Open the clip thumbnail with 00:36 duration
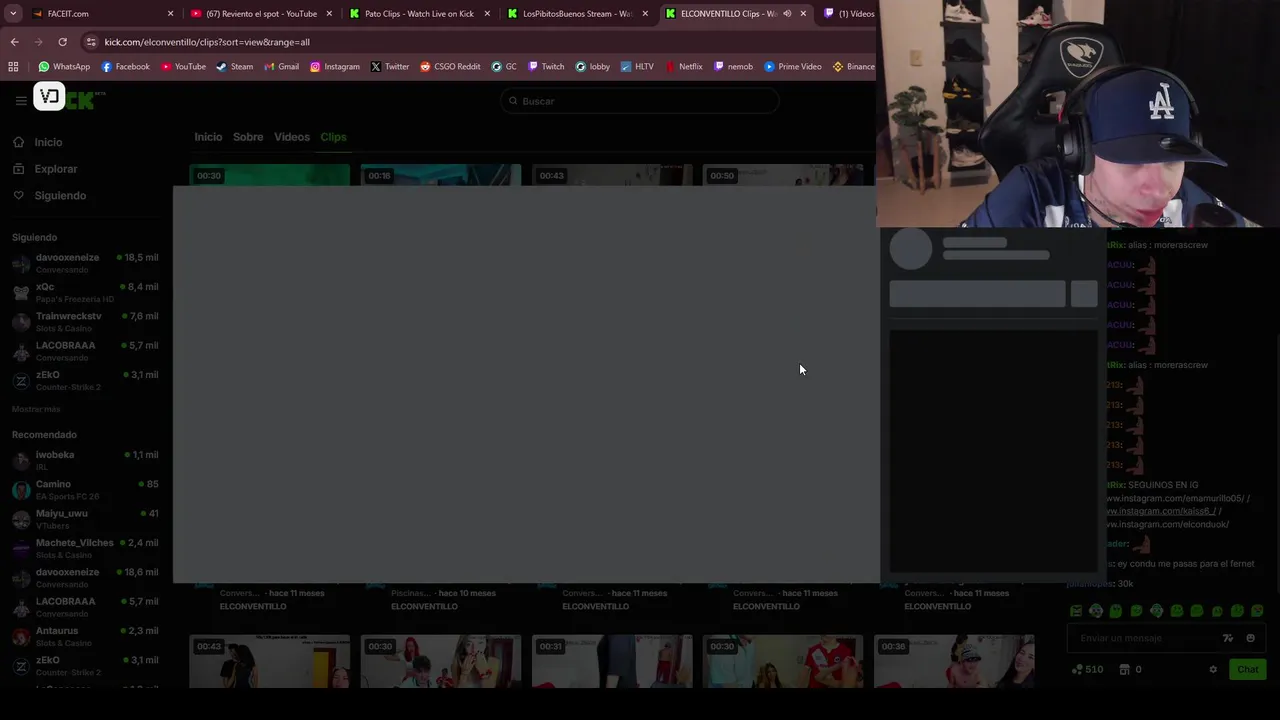 tap(954, 662)
